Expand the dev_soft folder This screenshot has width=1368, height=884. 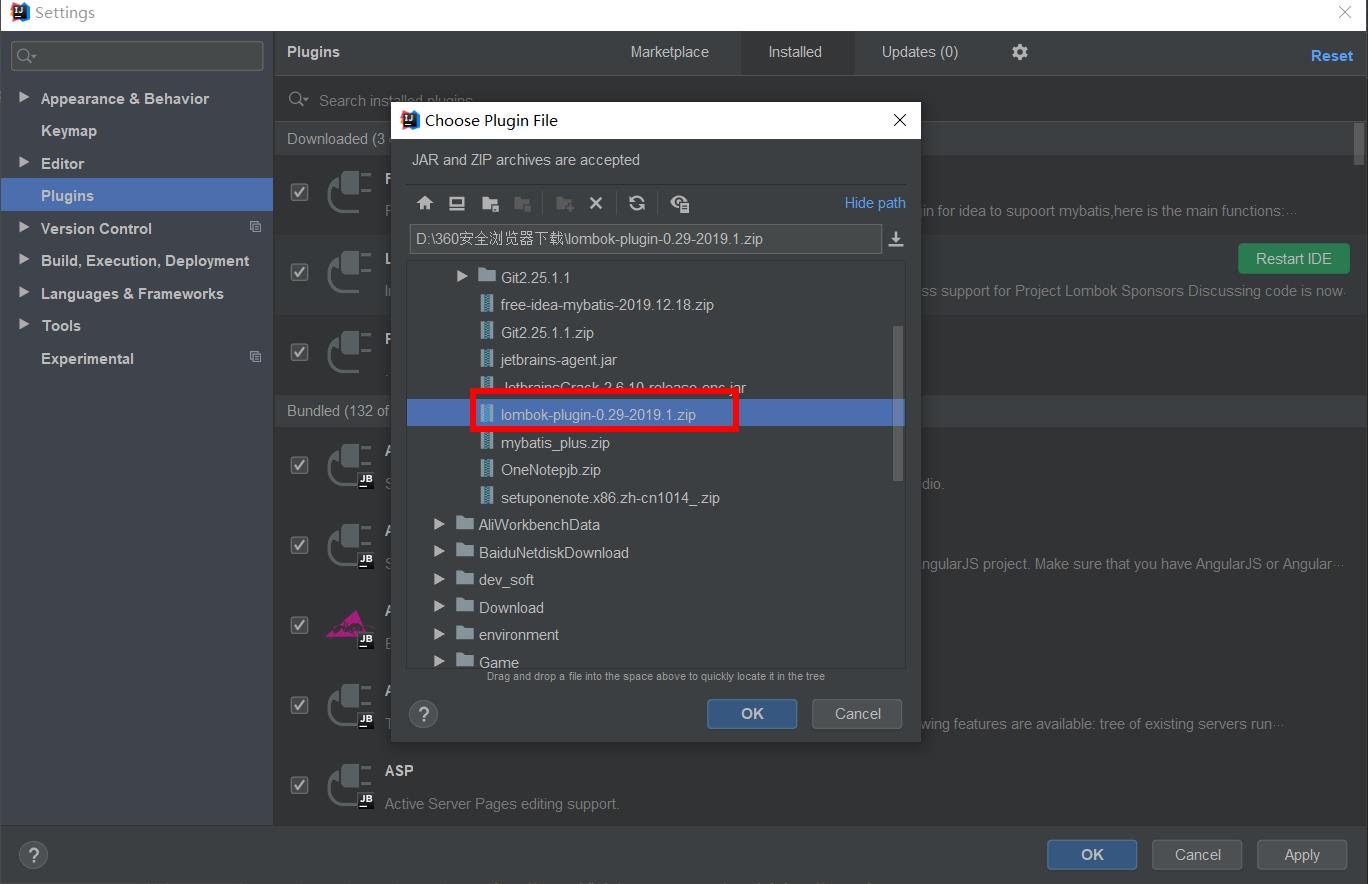(439, 578)
